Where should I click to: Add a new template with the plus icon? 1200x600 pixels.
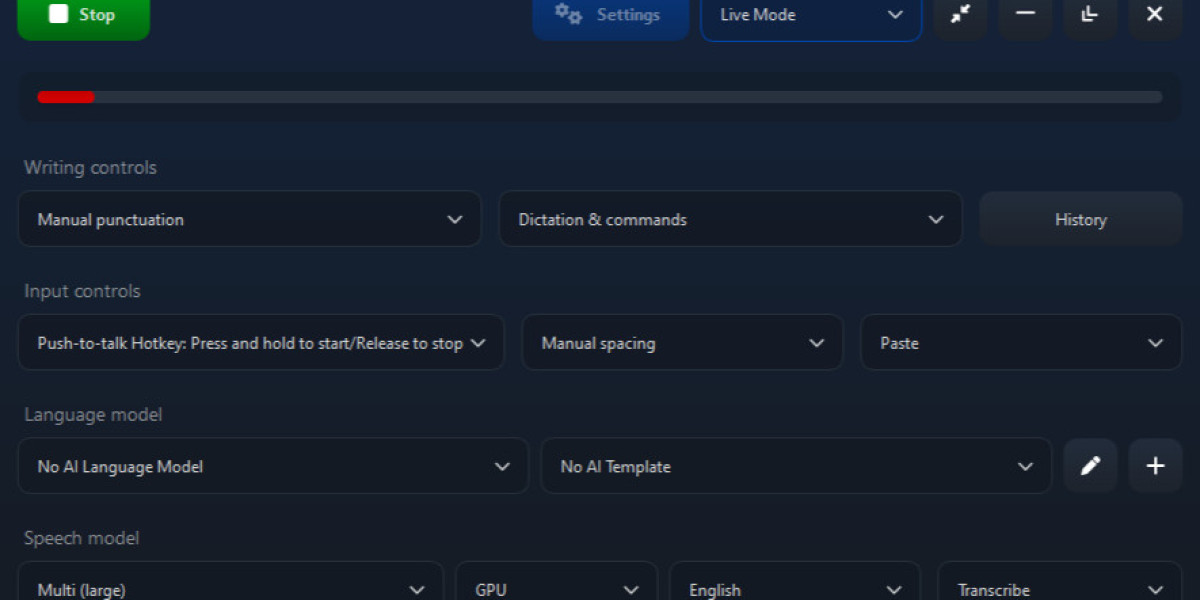(x=1155, y=466)
